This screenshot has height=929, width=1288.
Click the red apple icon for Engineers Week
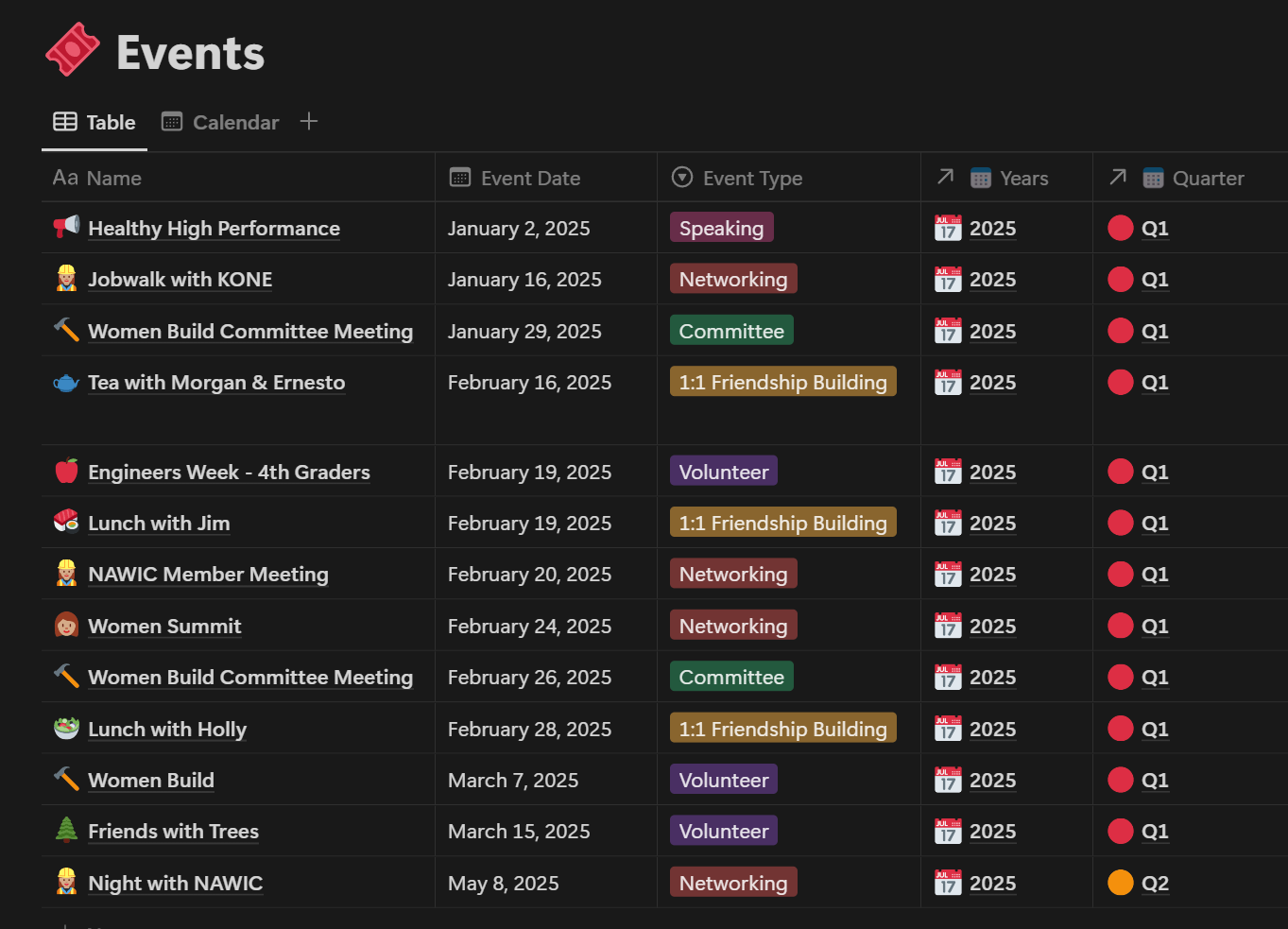(x=66, y=472)
